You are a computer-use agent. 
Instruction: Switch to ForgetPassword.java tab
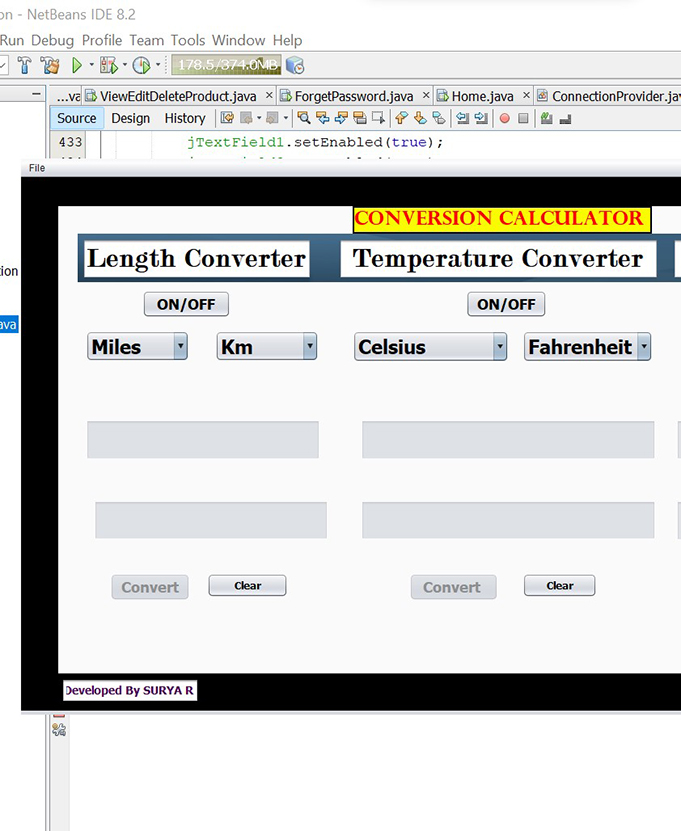(353, 96)
